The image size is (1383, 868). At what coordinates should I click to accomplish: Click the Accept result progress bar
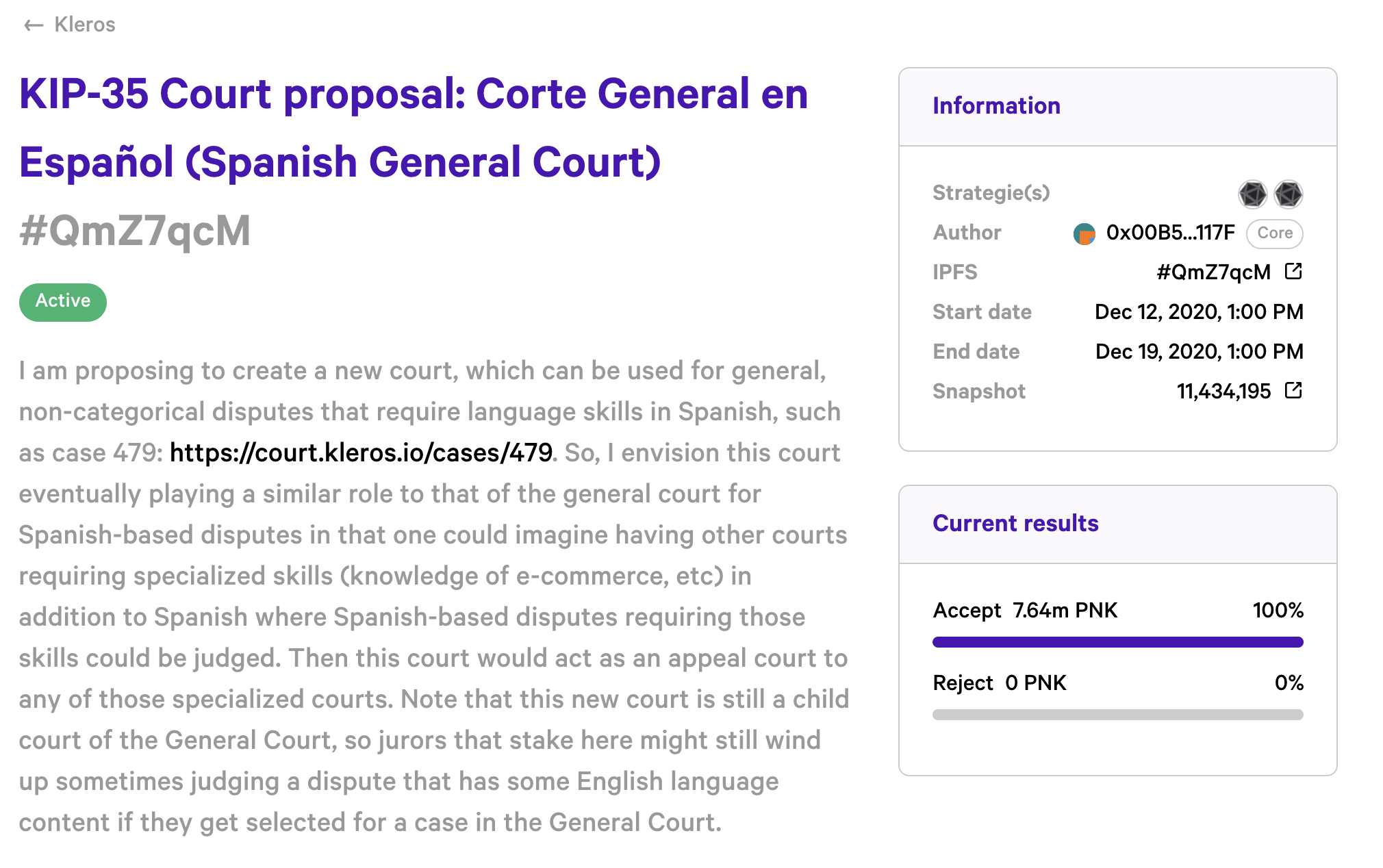(x=1117, y=642)
